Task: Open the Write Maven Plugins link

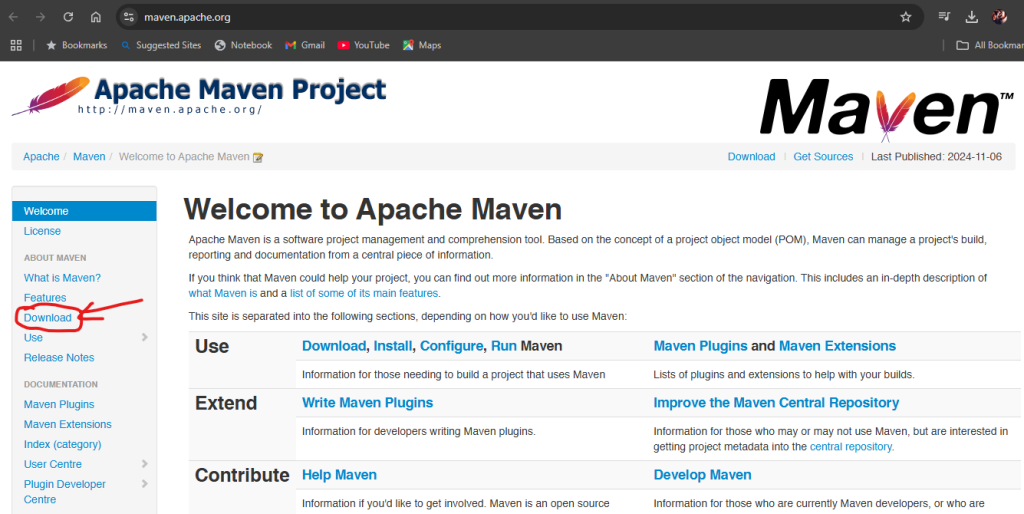Action: pos(367,403)
